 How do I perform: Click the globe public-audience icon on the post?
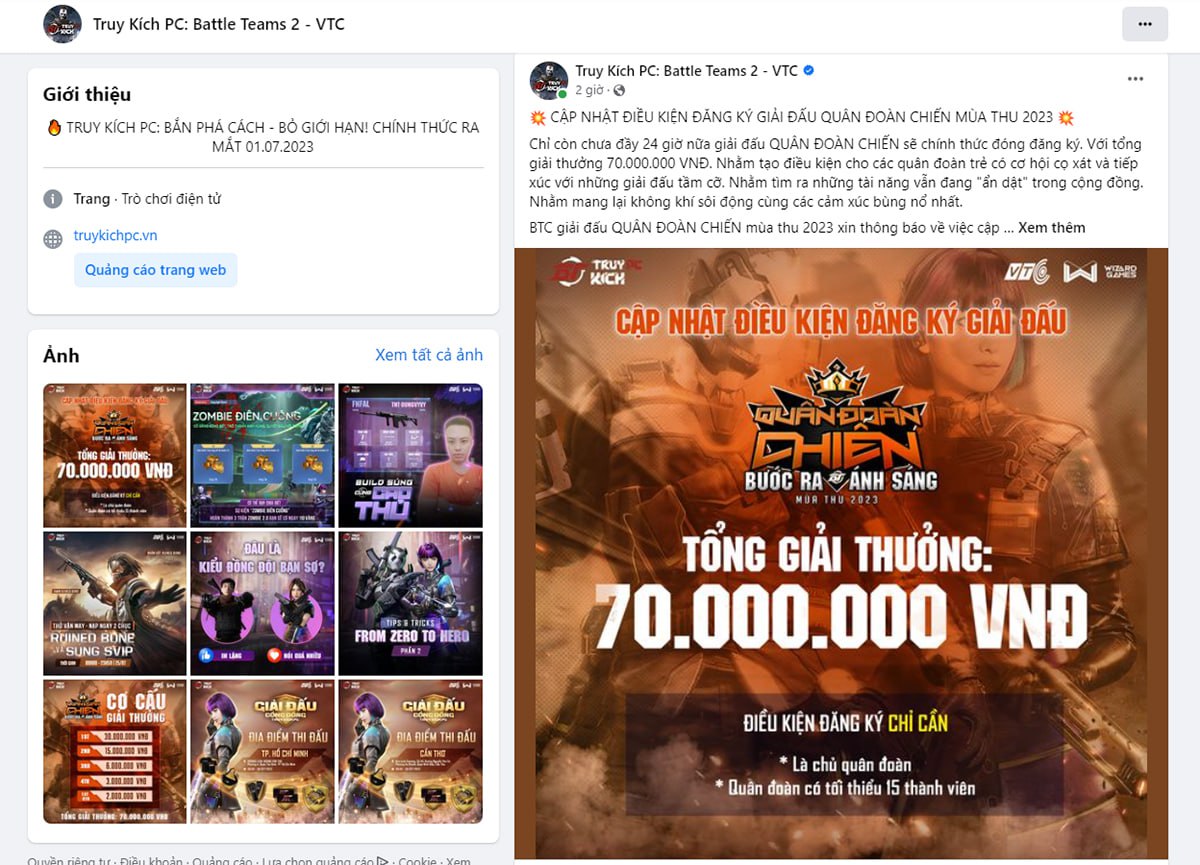click(x=620, y=91)
